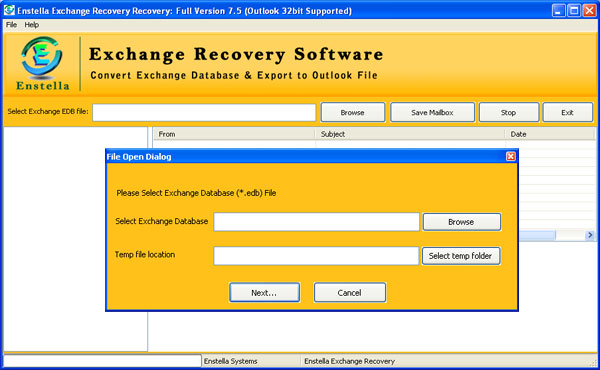Click the Next... button

[264, 293]
